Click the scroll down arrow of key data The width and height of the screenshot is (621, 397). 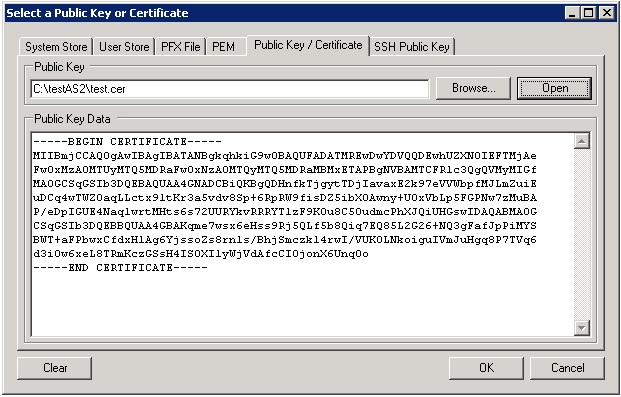[581, 328]
